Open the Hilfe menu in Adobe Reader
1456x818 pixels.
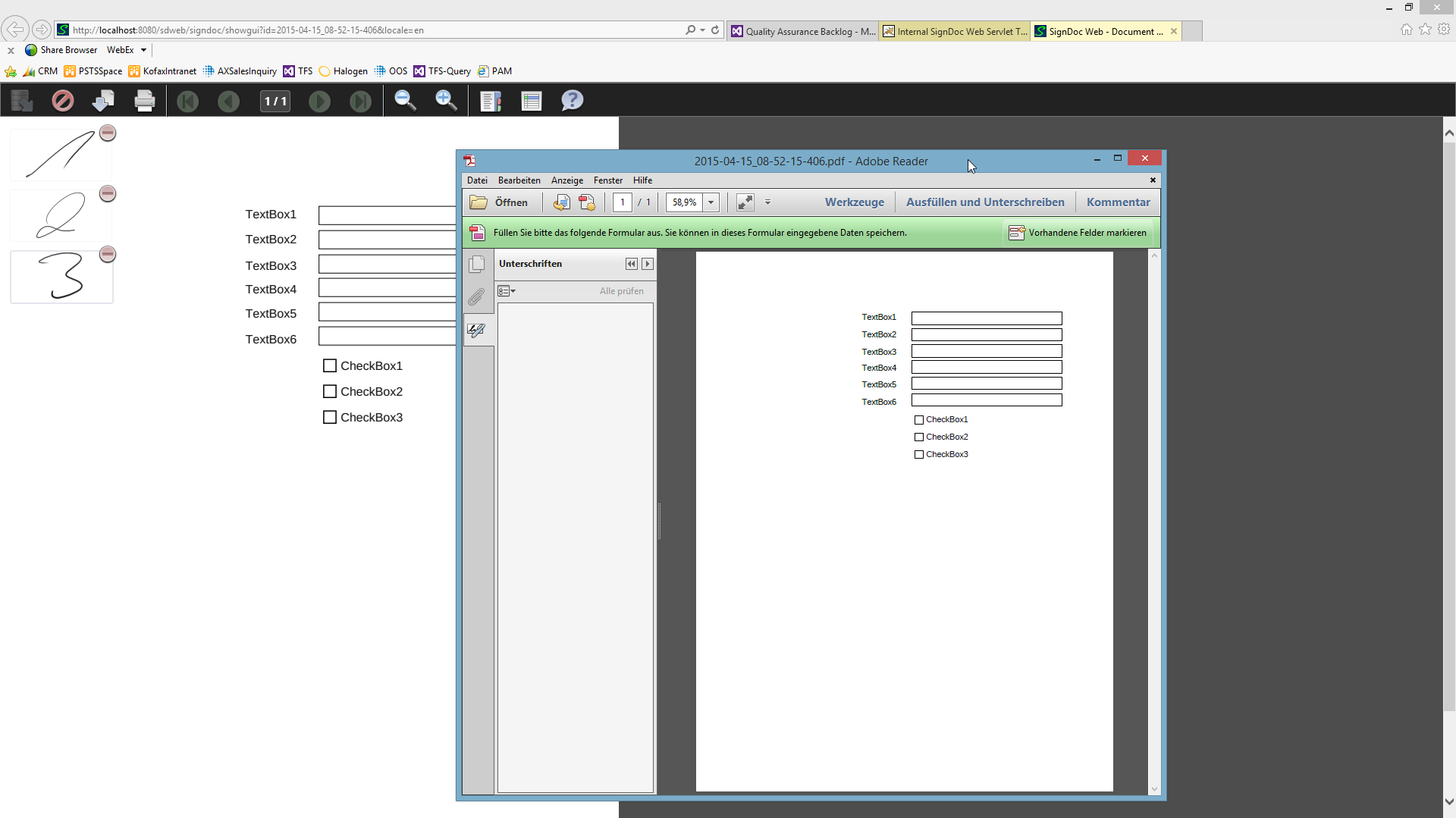642,180
